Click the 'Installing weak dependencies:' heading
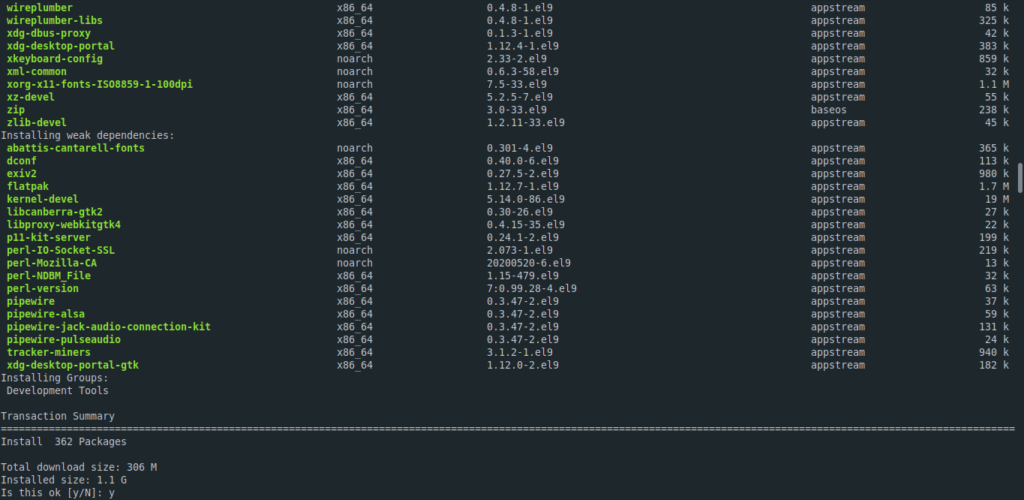Image resolution: width=1024 pixels, height=500 pixels. [88, 135]
